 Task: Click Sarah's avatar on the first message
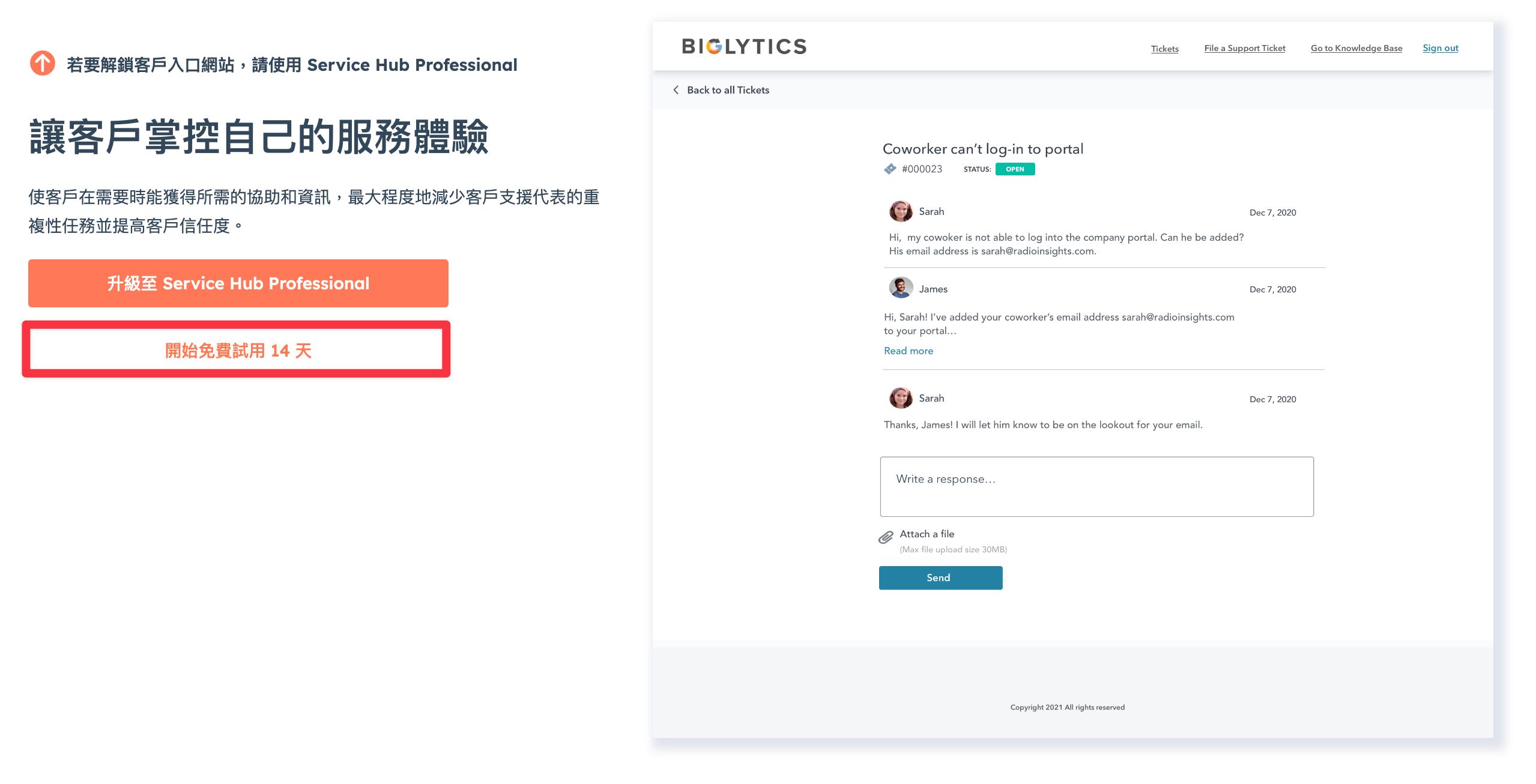tap(900, 211)
